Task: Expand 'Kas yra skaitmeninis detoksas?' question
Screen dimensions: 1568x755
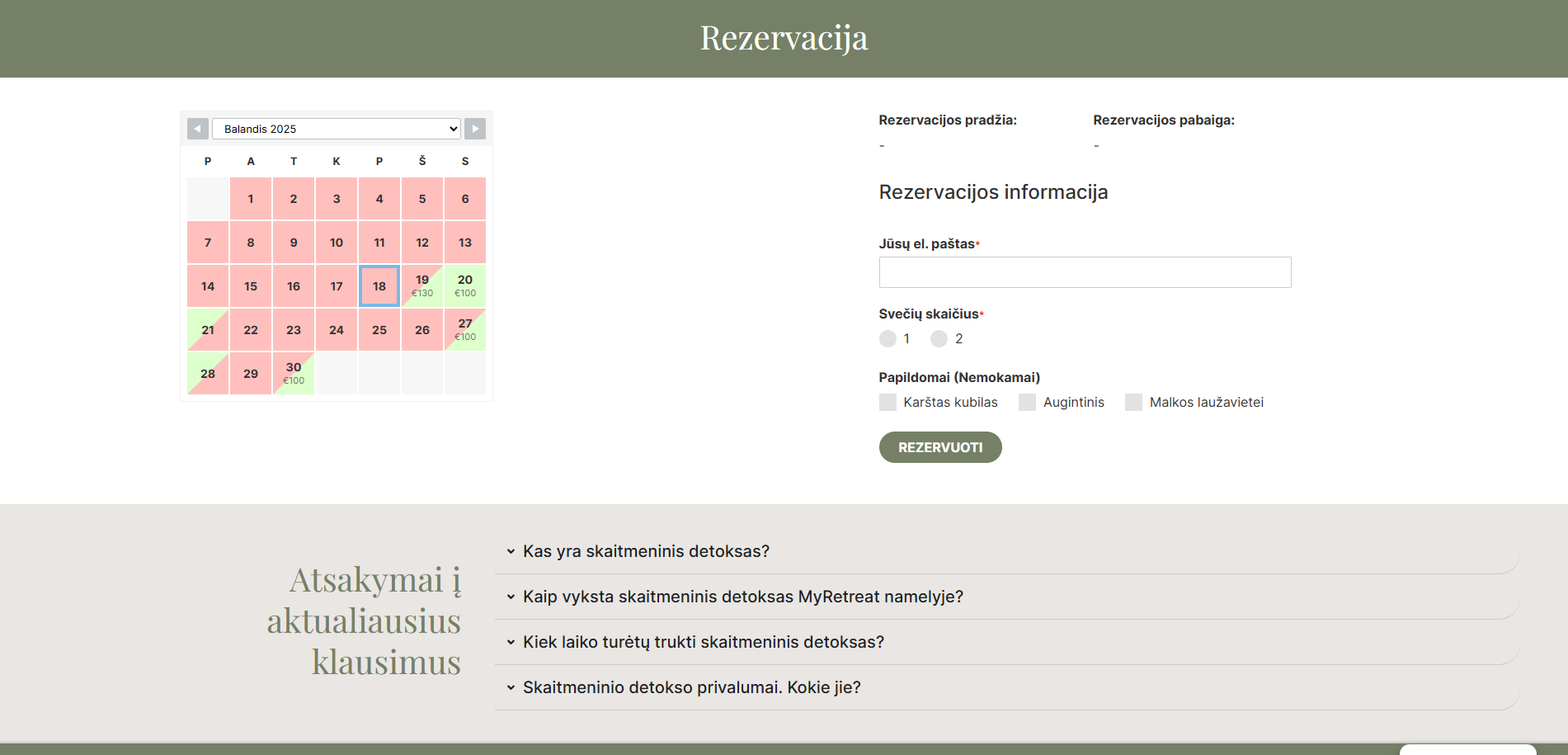Action: point(646,551)
